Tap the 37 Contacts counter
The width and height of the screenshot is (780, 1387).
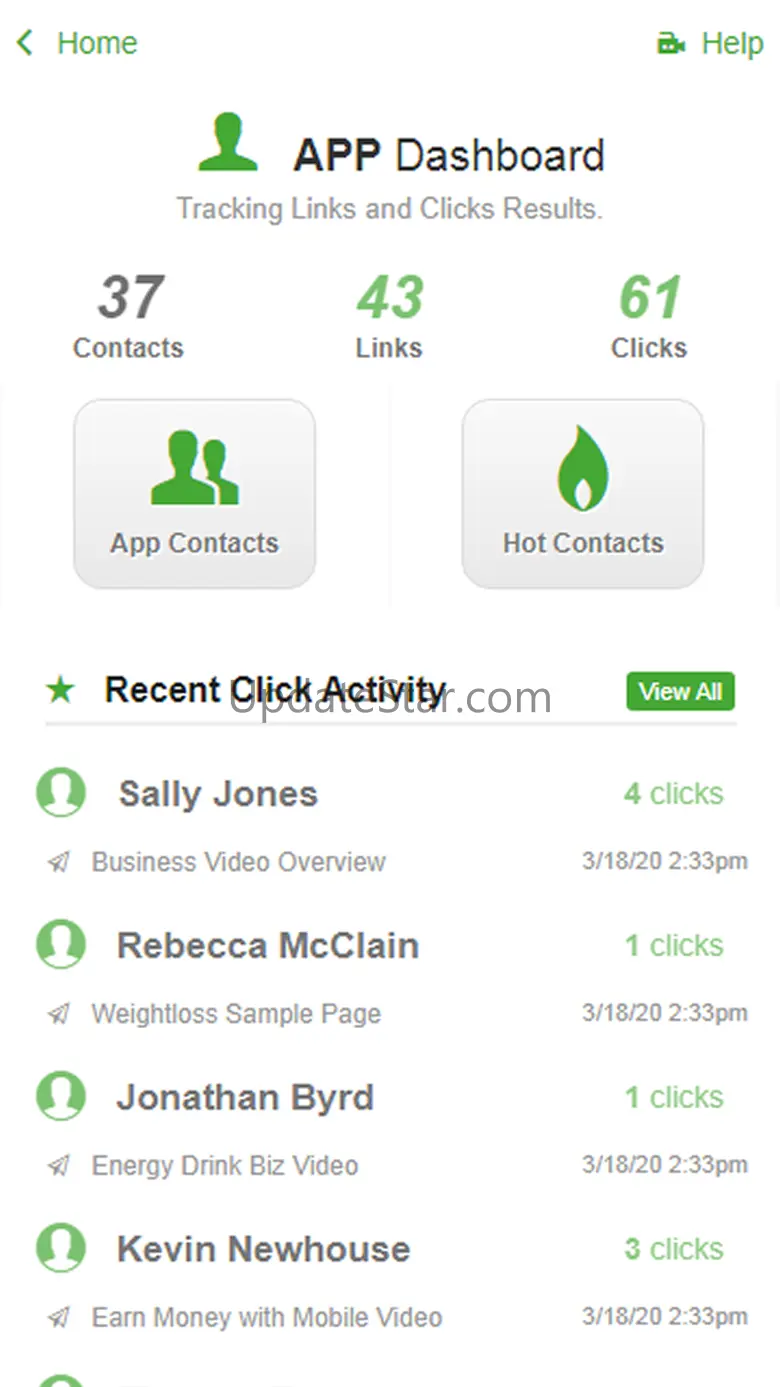click(x=129, y=317)
